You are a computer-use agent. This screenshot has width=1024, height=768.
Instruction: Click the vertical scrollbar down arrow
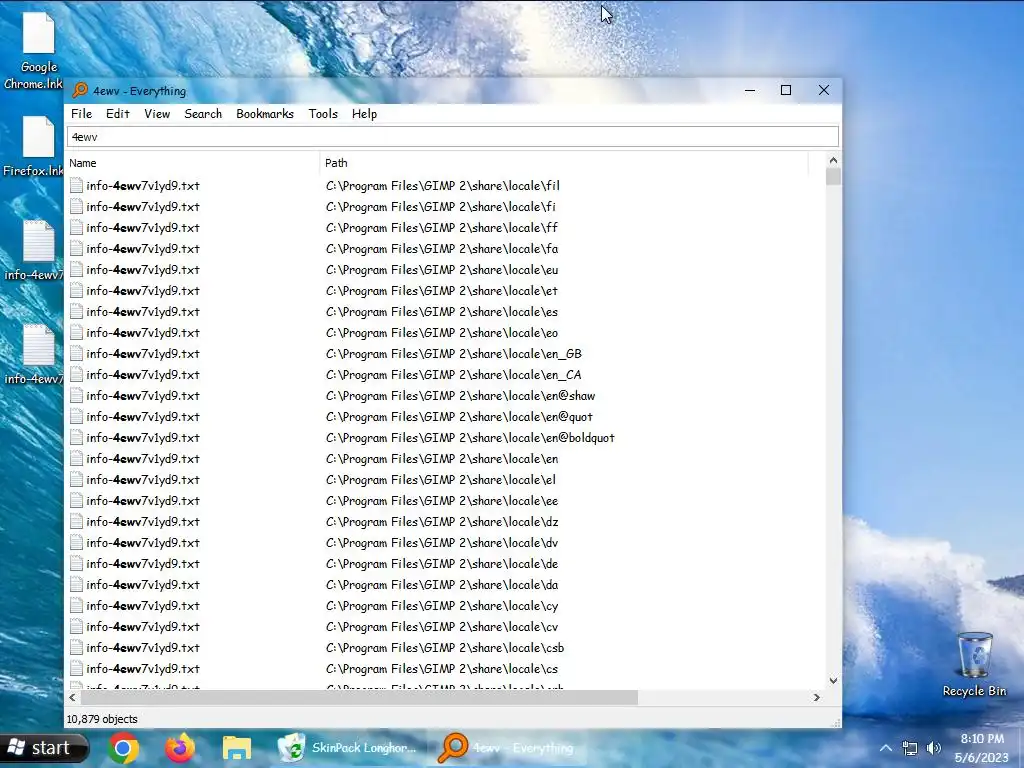[833, 680]
